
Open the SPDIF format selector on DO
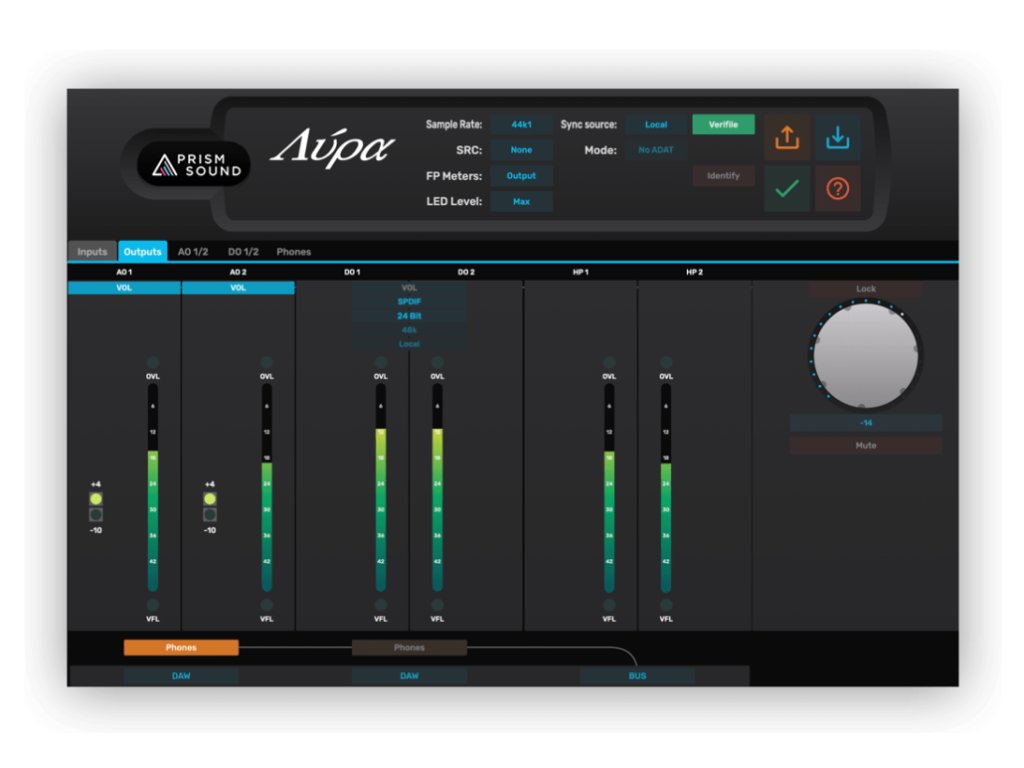[x=409, y=302]
